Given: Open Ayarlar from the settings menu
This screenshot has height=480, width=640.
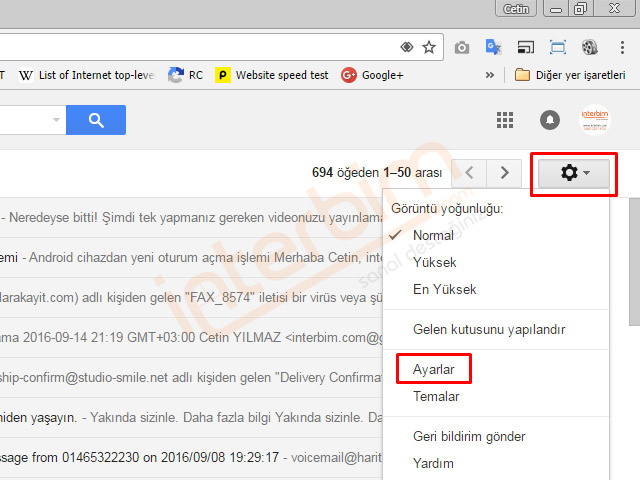Looking at the screenshot, I should pos(434,369).
